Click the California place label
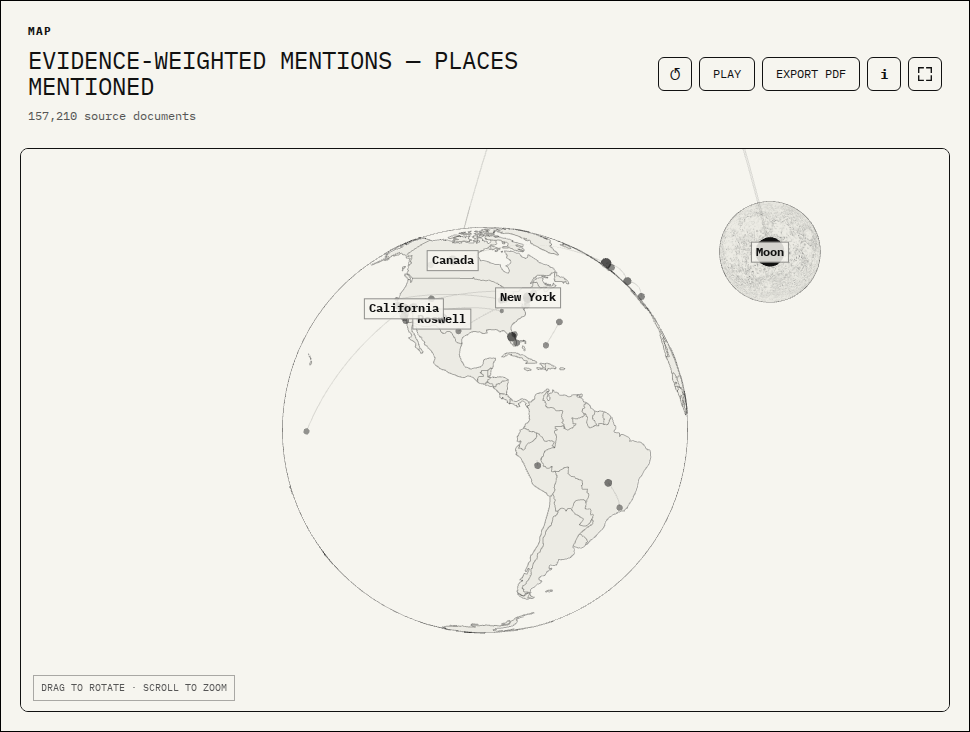970x732 pixels. click(x=403, y=308)
